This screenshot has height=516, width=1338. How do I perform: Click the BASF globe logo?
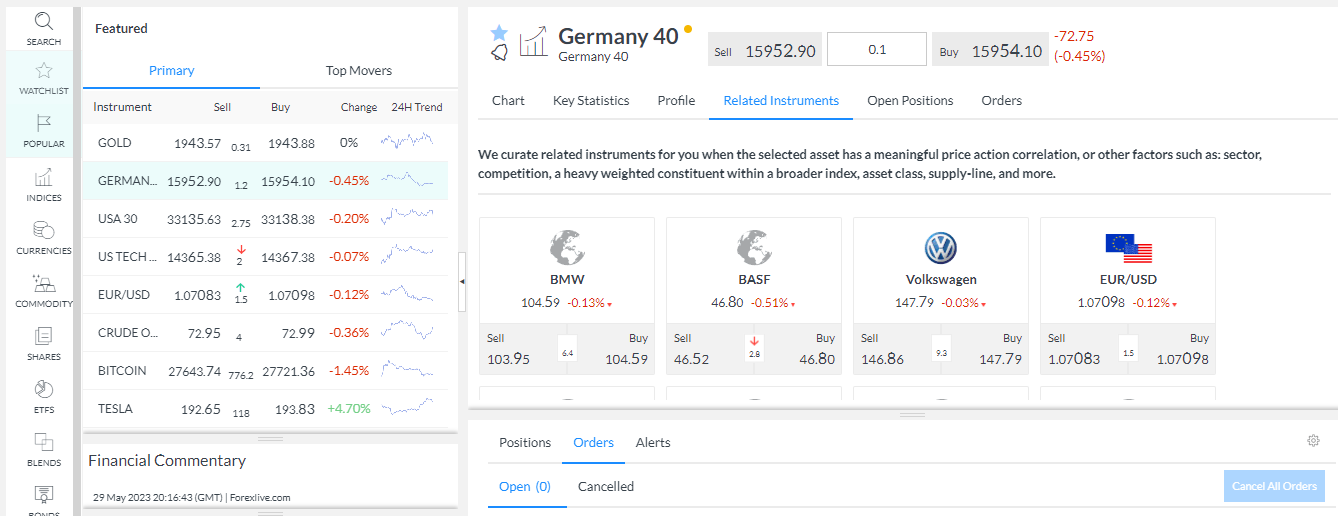754,248
